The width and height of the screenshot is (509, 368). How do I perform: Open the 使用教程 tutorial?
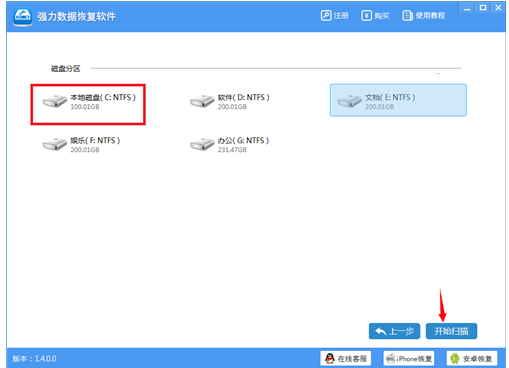coord(424,16)
